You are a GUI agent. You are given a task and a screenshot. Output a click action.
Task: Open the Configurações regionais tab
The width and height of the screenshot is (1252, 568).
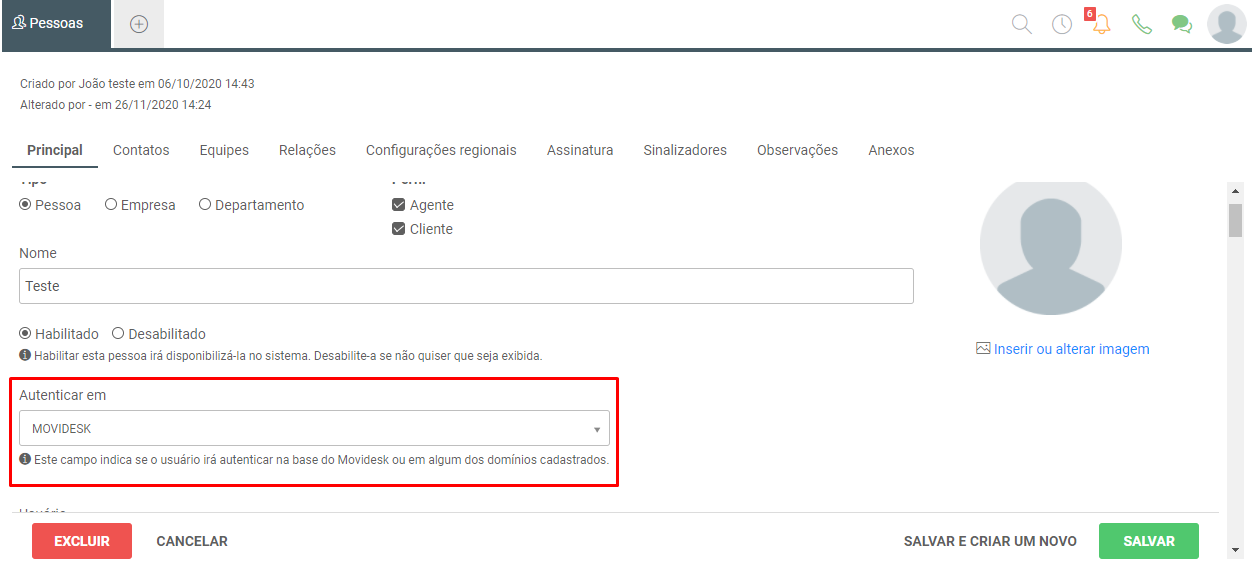coord(441,150)
